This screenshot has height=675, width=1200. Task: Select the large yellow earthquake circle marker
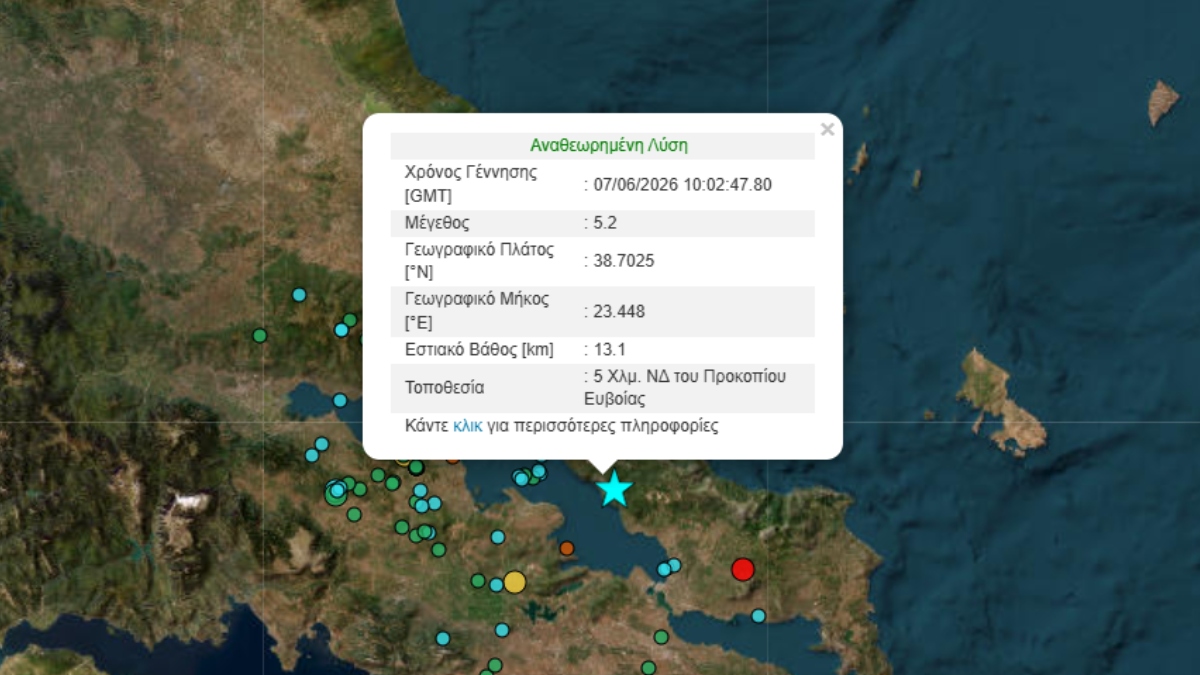[514, 582]
